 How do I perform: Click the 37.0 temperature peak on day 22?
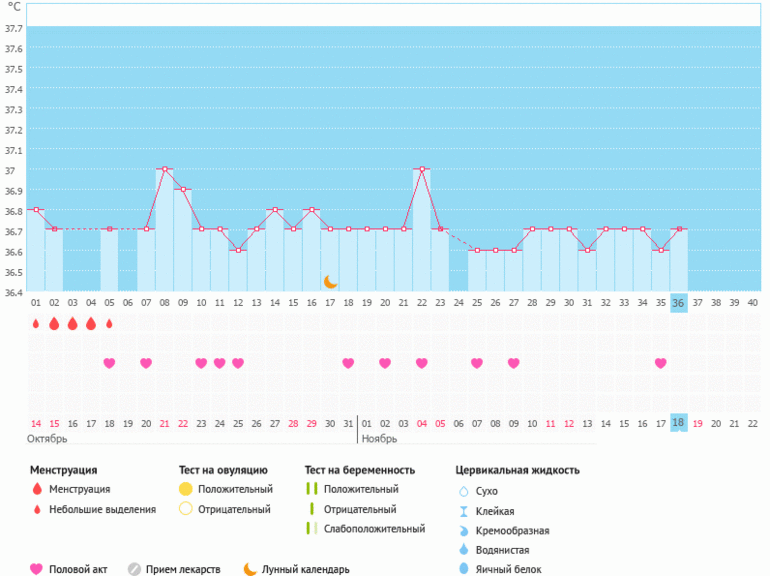[422, 169]
